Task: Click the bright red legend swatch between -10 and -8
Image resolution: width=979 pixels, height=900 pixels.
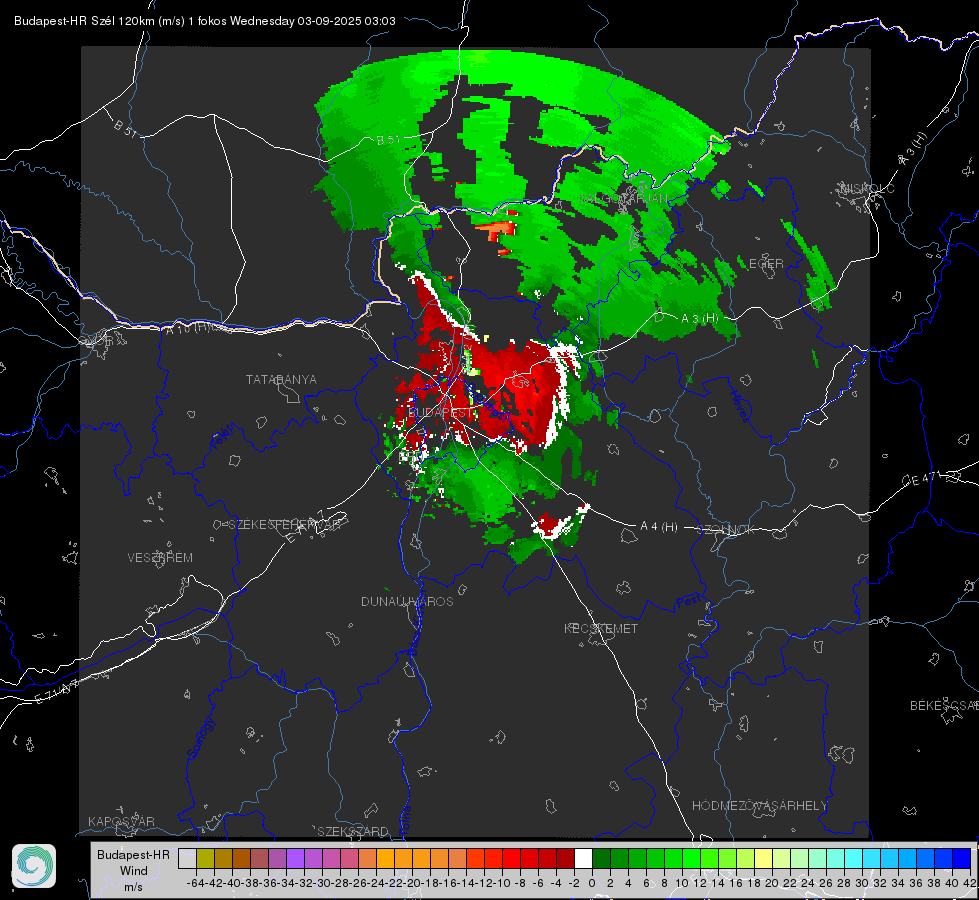Action: pyautogui.click(x=511, y=858)
